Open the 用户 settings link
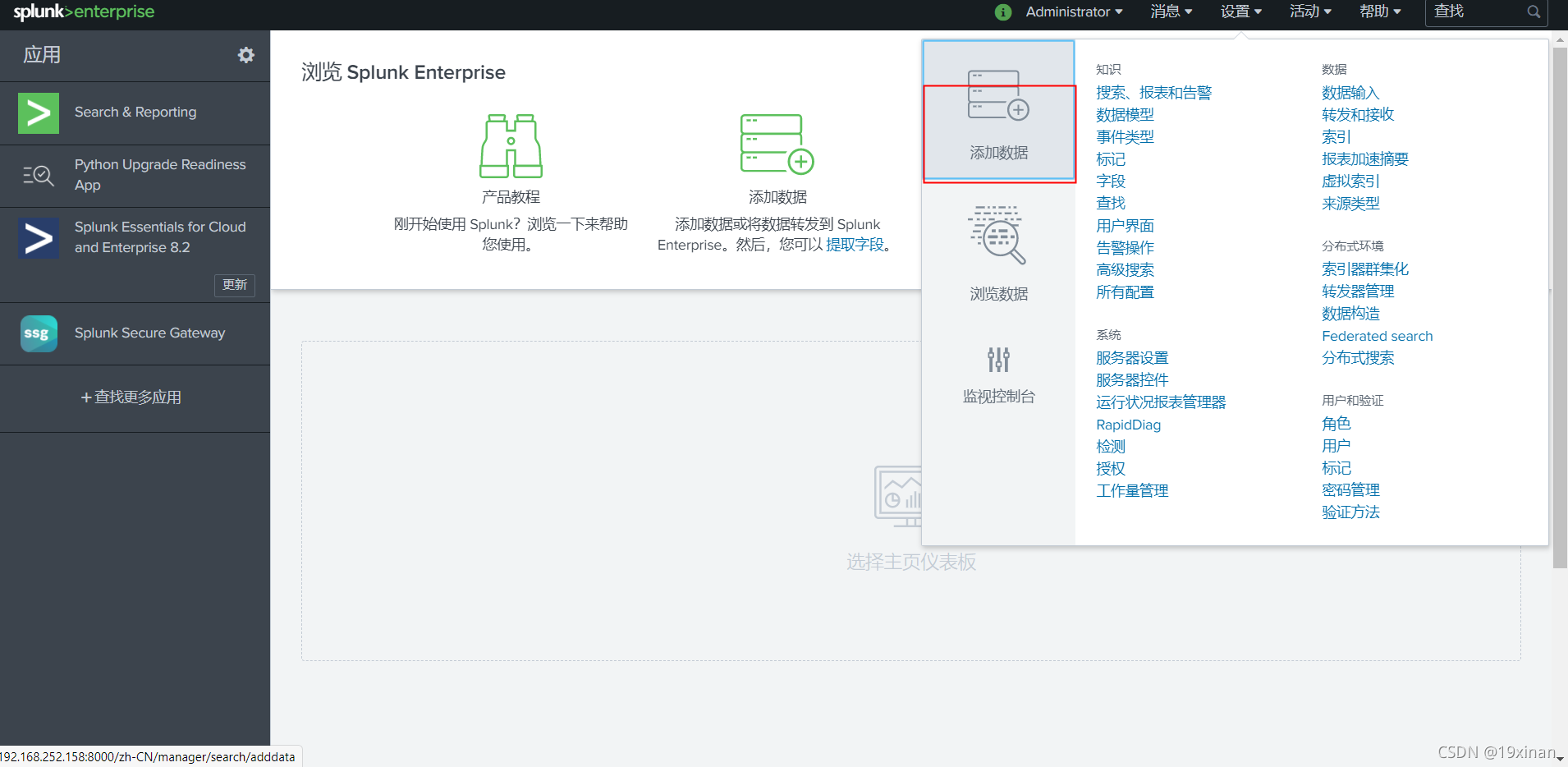 tap(1336, 446)
